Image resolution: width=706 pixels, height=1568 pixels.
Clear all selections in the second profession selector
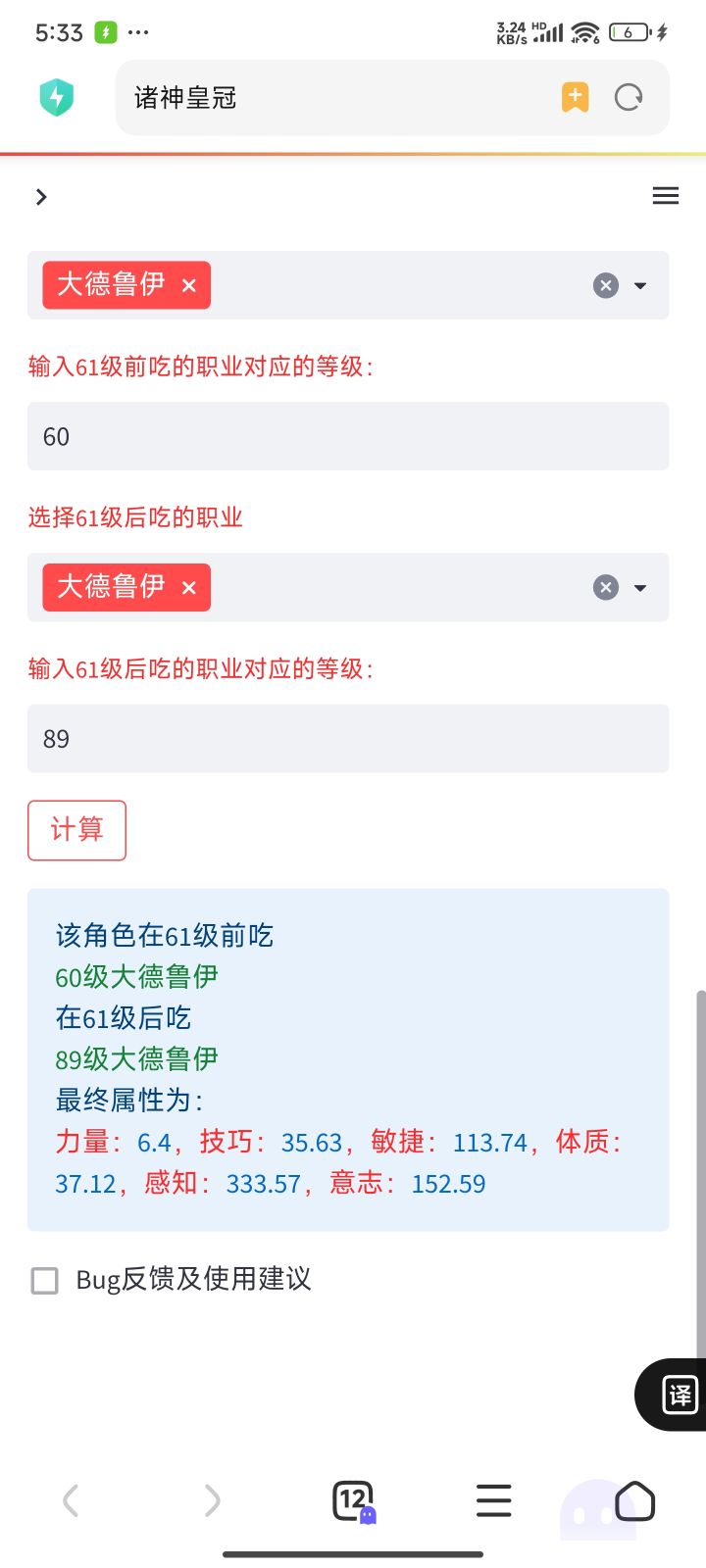[606, 587]
